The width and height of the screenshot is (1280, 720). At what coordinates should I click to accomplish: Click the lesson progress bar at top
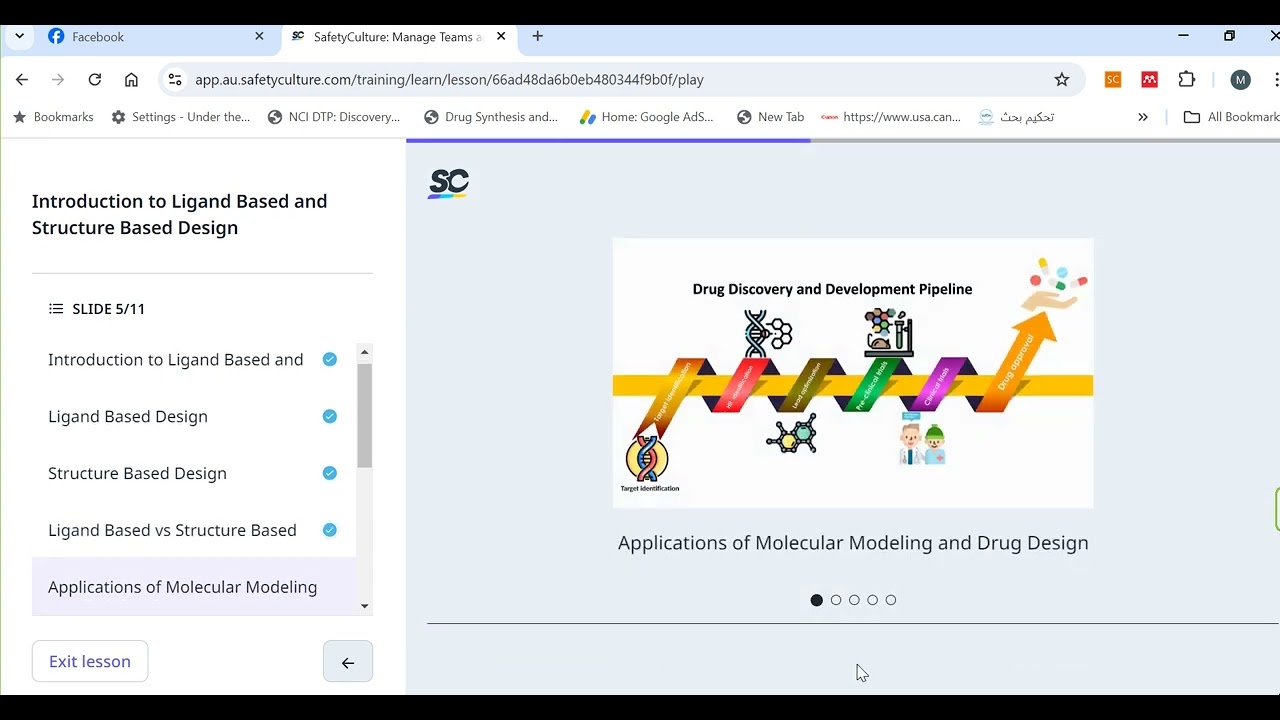[843, 141]
